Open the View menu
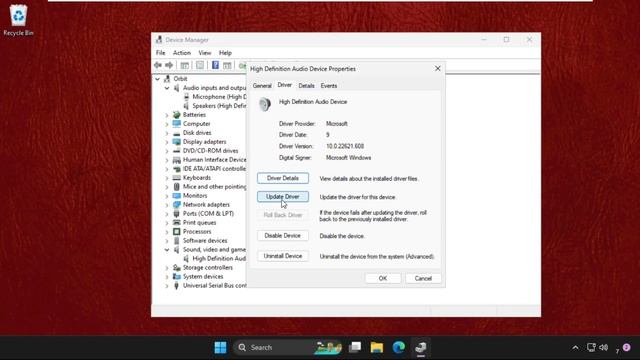This screenshot has height=360, width=640. [x=204, y=53]
